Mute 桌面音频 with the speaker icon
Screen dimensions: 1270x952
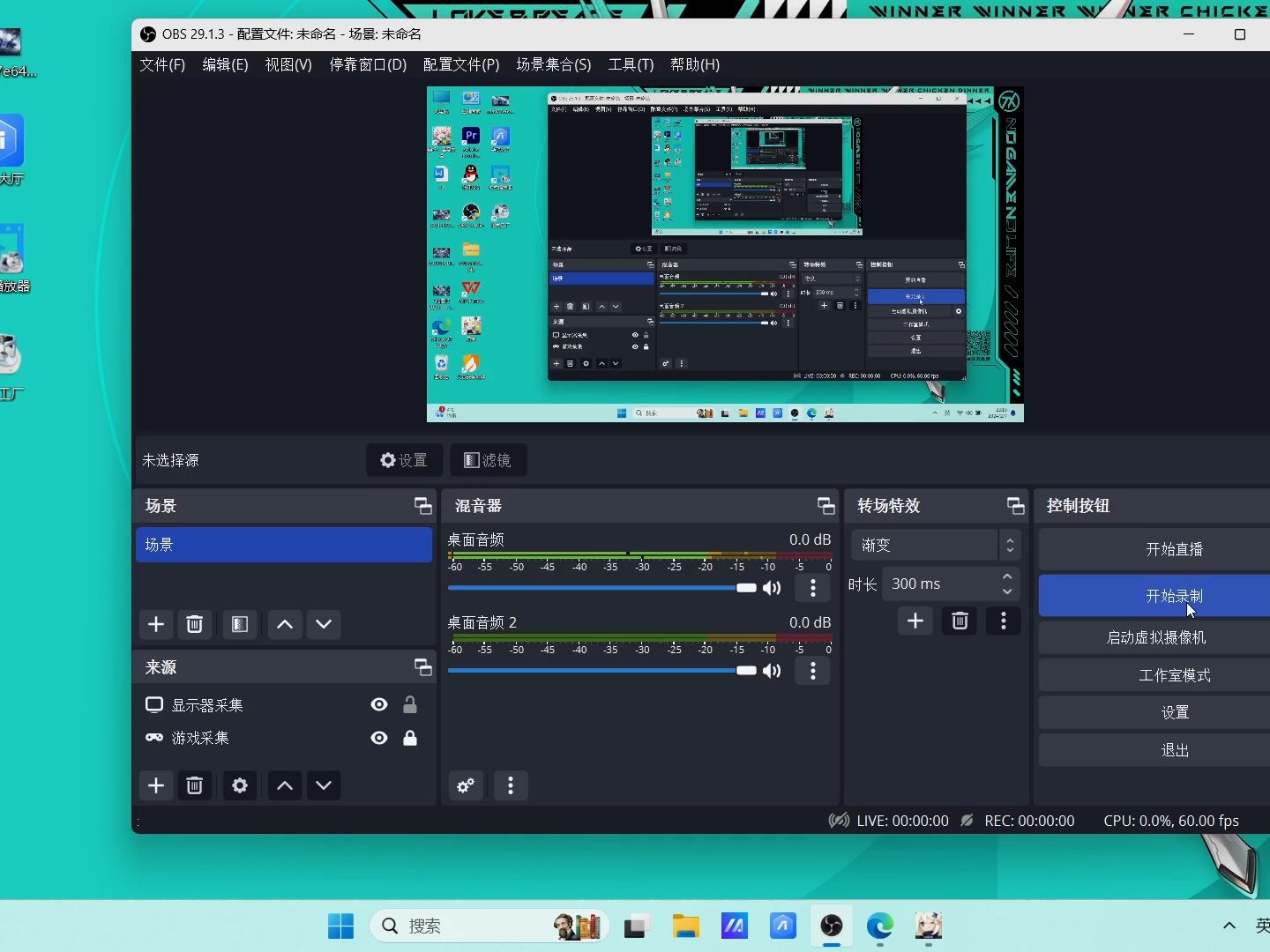772,588
